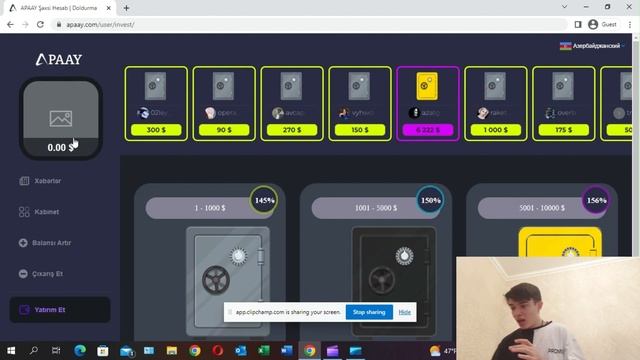Click the Yatırım Et purple icon
Screen dimensions: 640x360
(x=24, y=310)
